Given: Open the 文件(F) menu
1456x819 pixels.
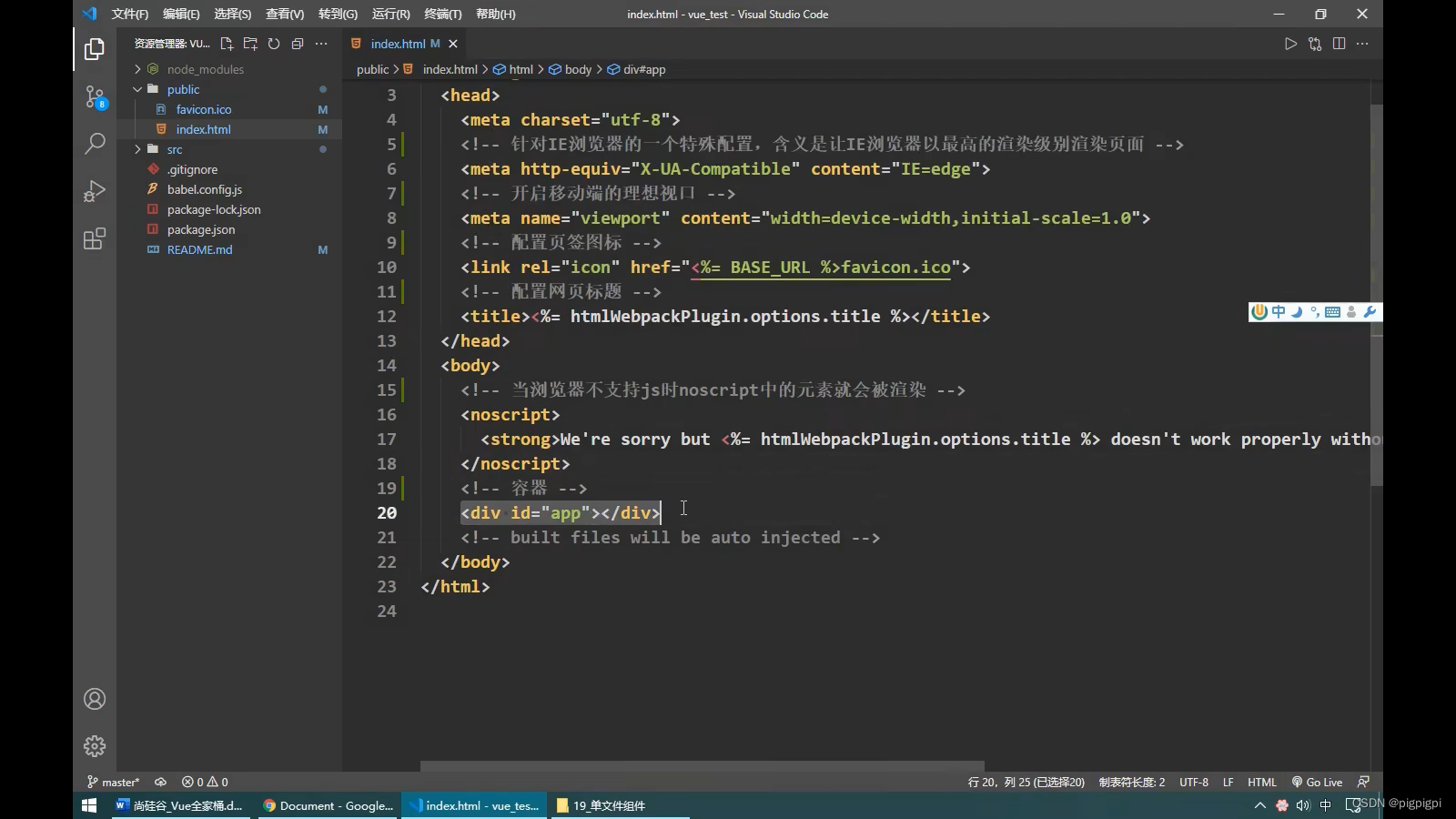Looking at the screenshot, I should [129, 14].
